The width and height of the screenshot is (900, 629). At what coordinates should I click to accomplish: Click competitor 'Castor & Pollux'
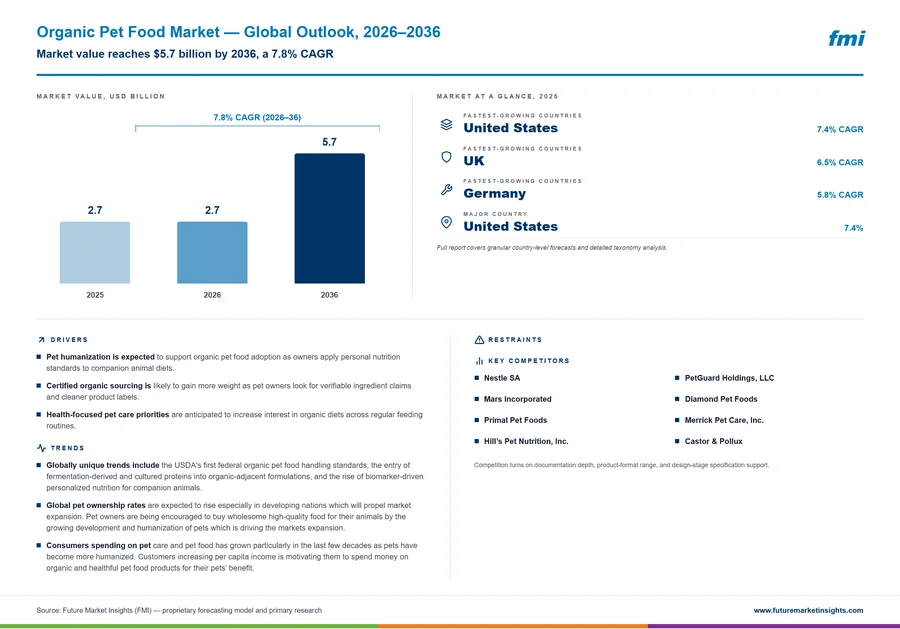click(x=713, y=441)
